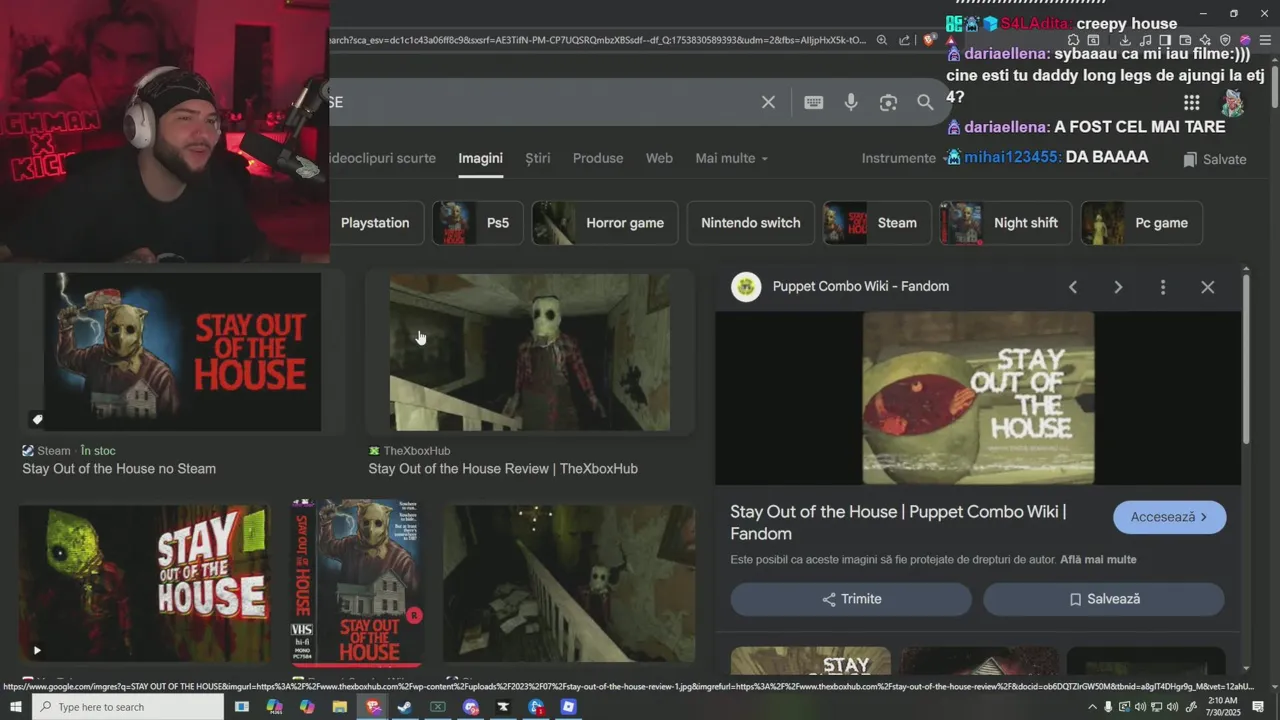Filter images by Ps5 chip
The image size is (1280, 720).
478,223
